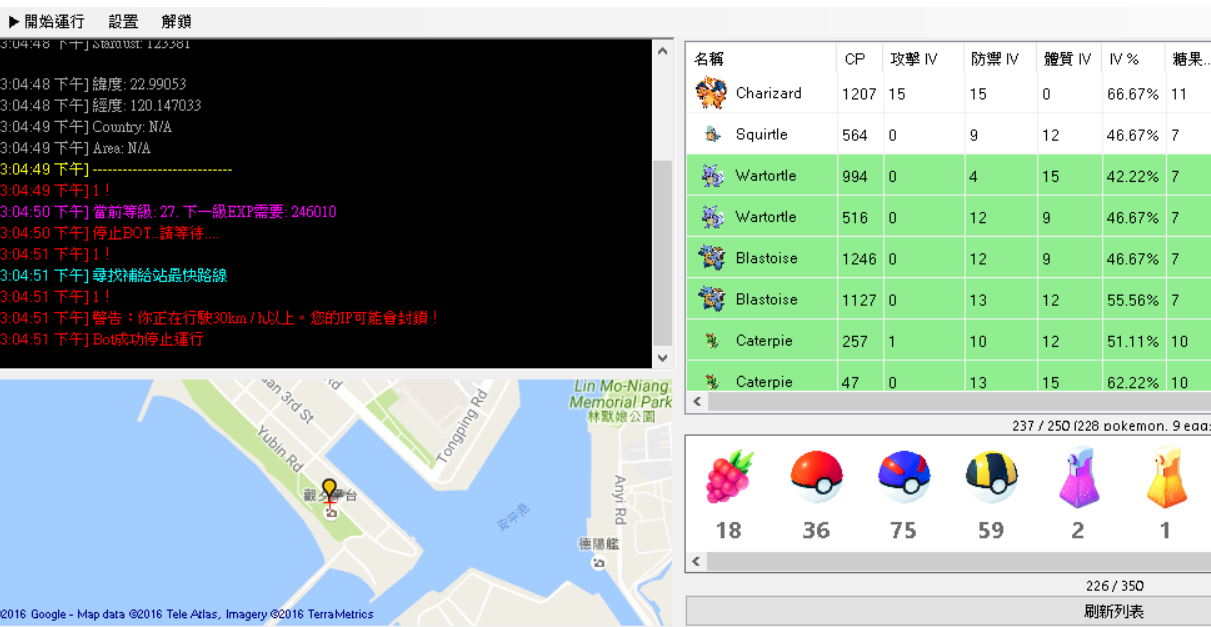Click the Great Ball item icon
This screenshot has height=627, width=1211.
tap(903, 477)
